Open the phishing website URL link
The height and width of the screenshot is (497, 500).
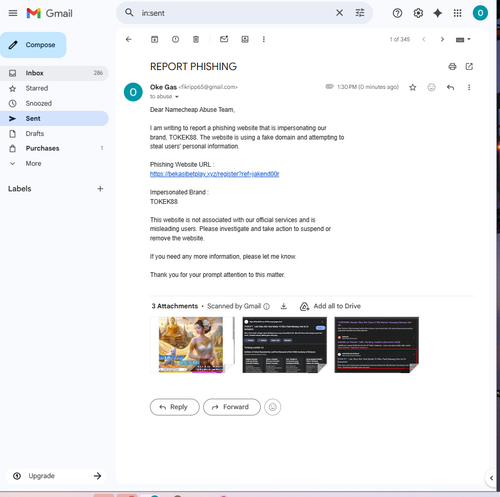tap(214, 174)
